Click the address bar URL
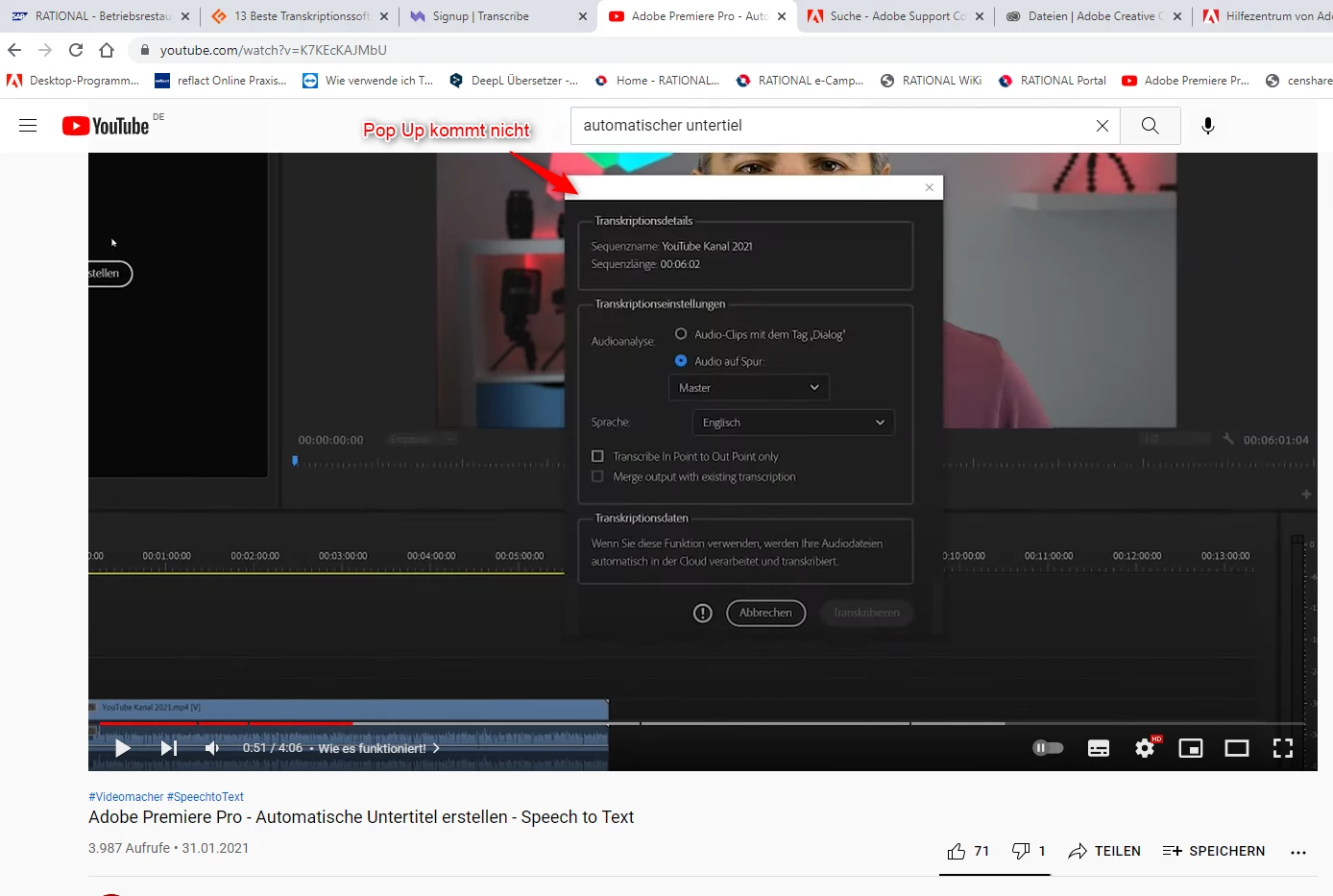This screenshot has width=1333, height=896. point(274,50)
